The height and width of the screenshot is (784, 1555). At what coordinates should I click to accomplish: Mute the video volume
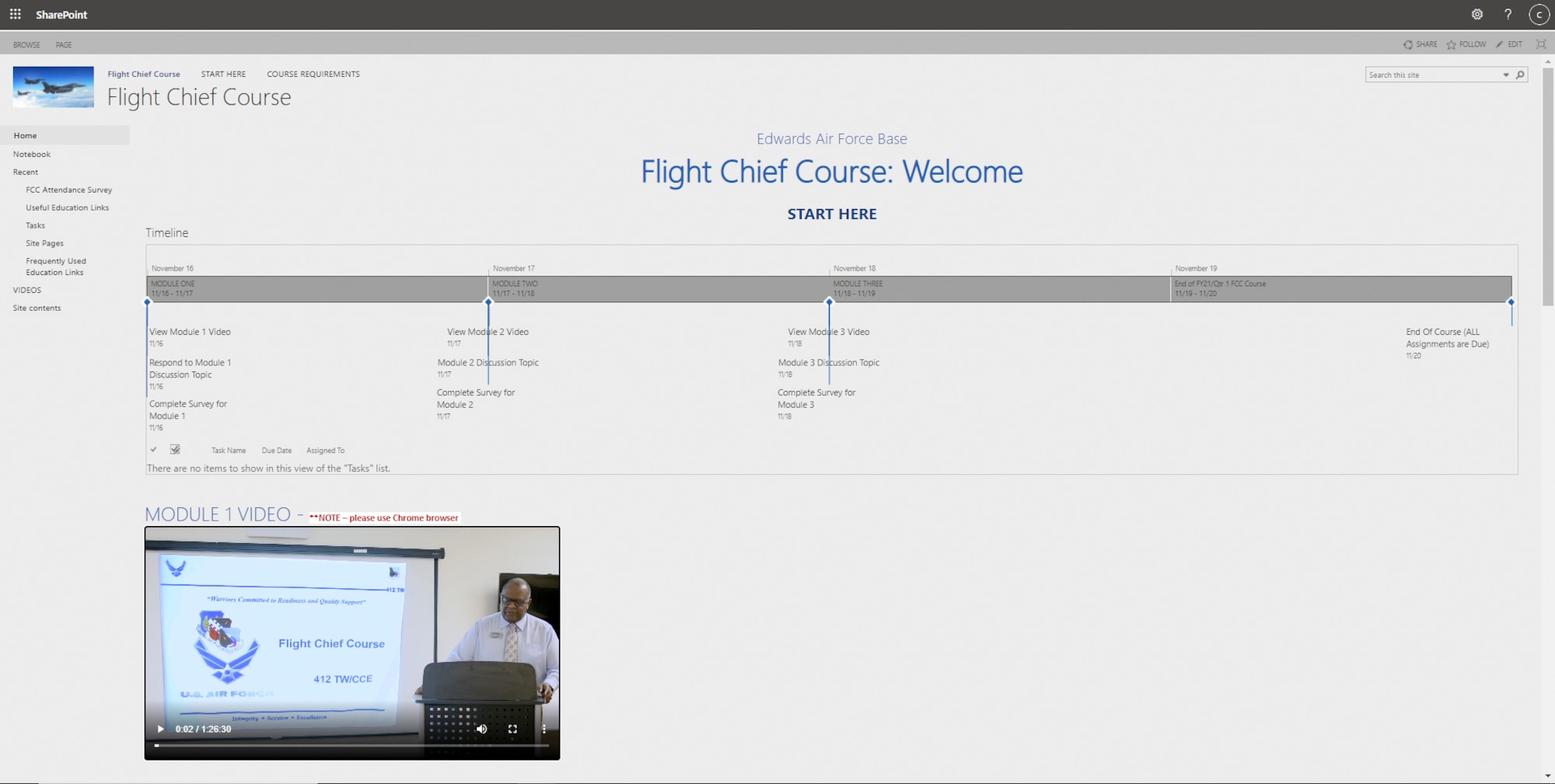[x=481, y=729]
